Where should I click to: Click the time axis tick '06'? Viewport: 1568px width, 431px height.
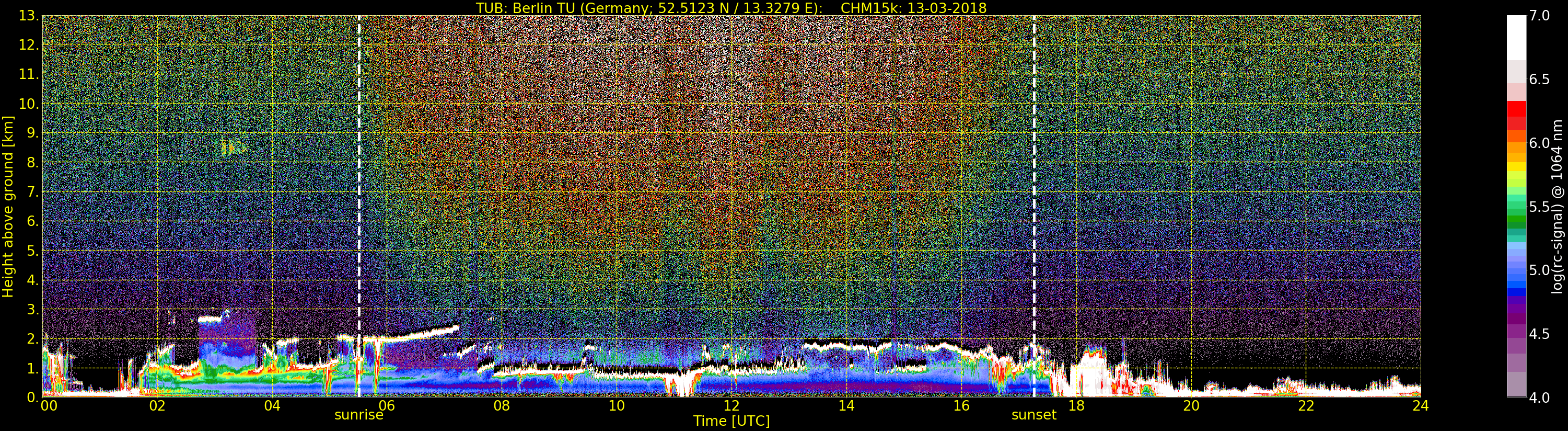[387, 406]
